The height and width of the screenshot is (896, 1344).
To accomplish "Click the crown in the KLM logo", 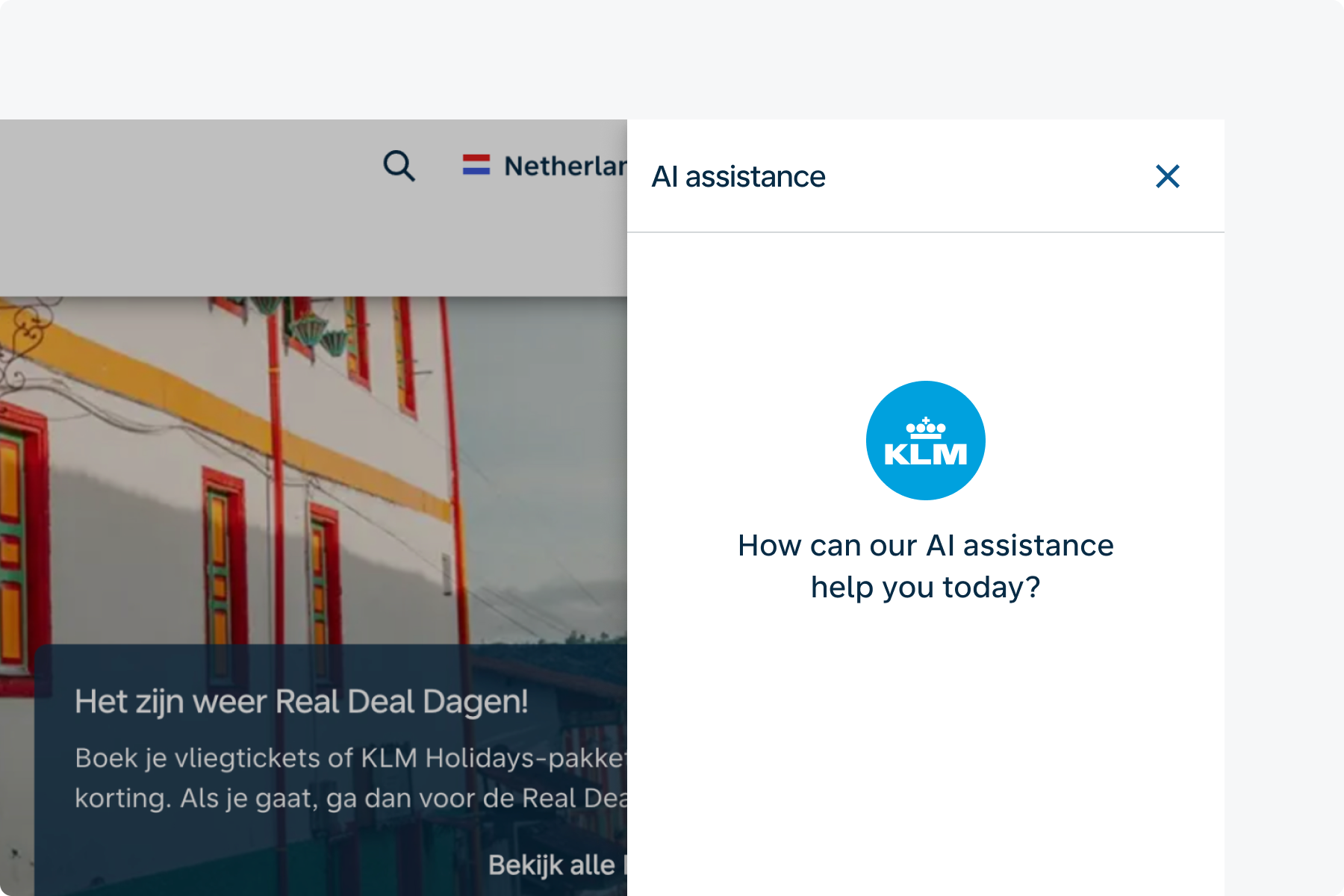I will (x=925, y=428).
